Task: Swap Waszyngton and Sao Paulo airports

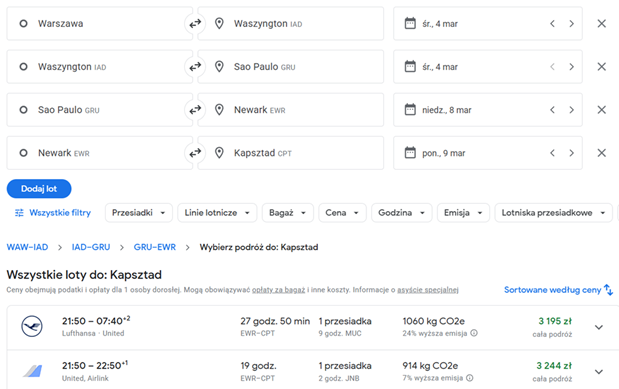Action: click(195, 67)
